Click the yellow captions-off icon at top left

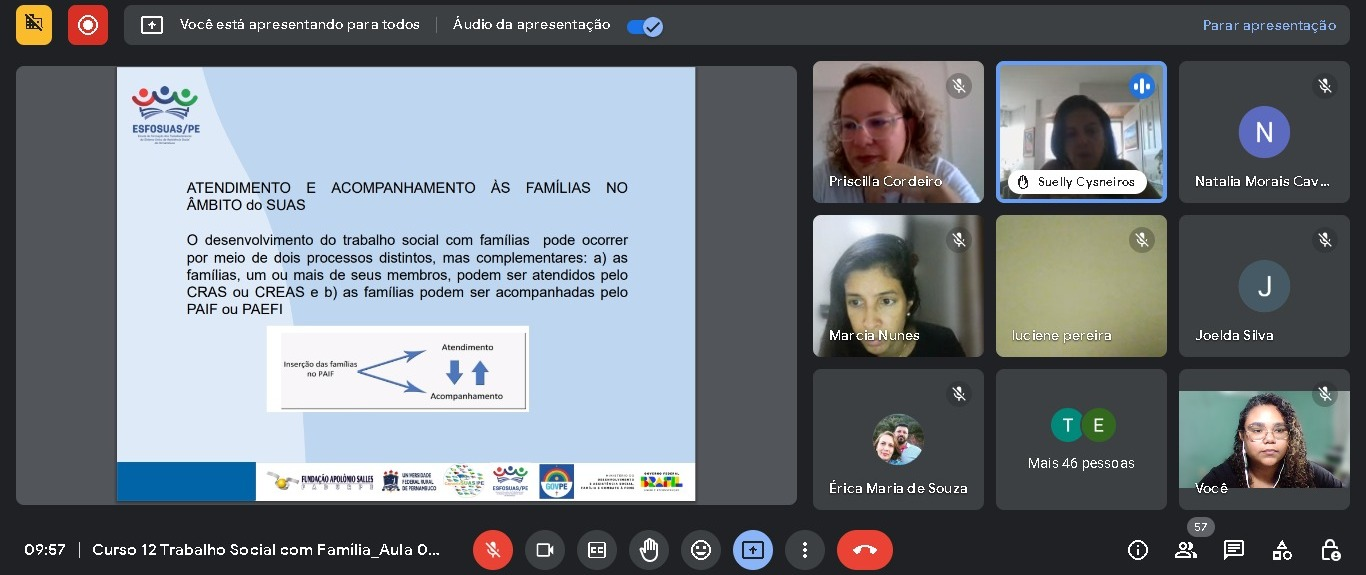34,25
